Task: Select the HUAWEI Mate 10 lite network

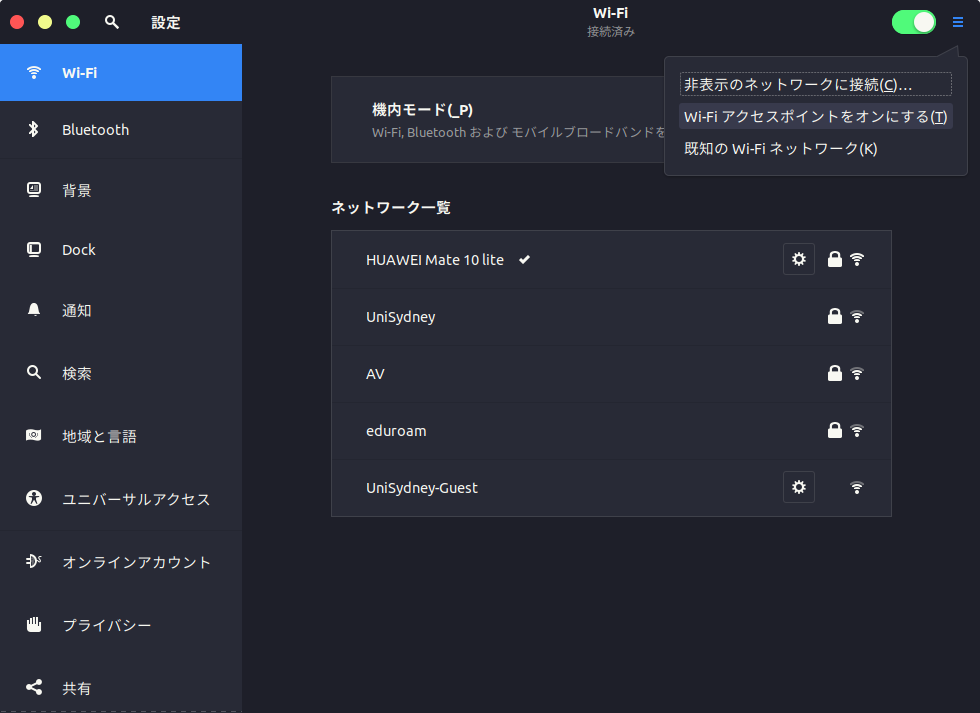Action: 611,259
